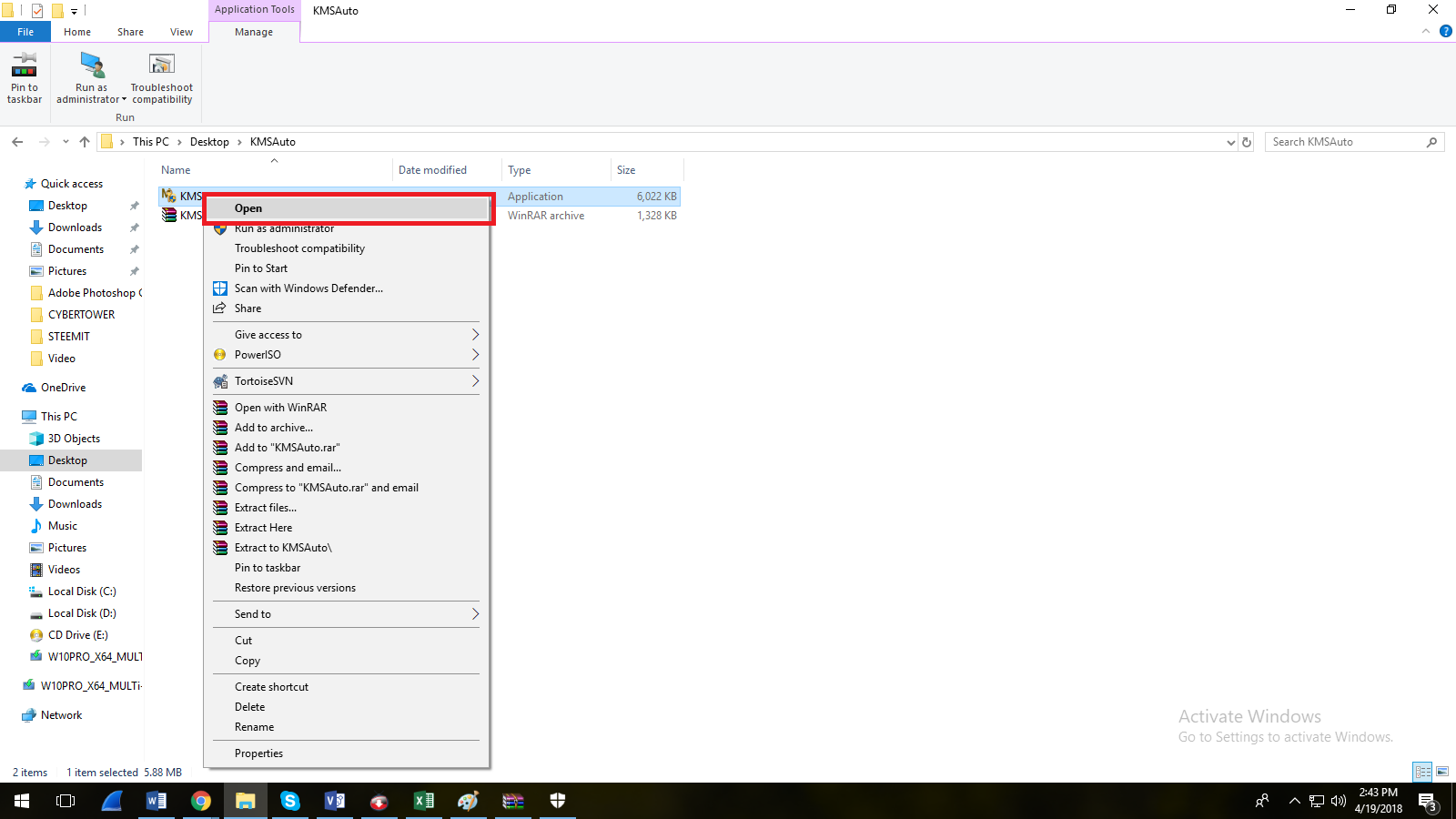
Task: Click the Search KMSAuto field
Action: [x=1354, y=142]
